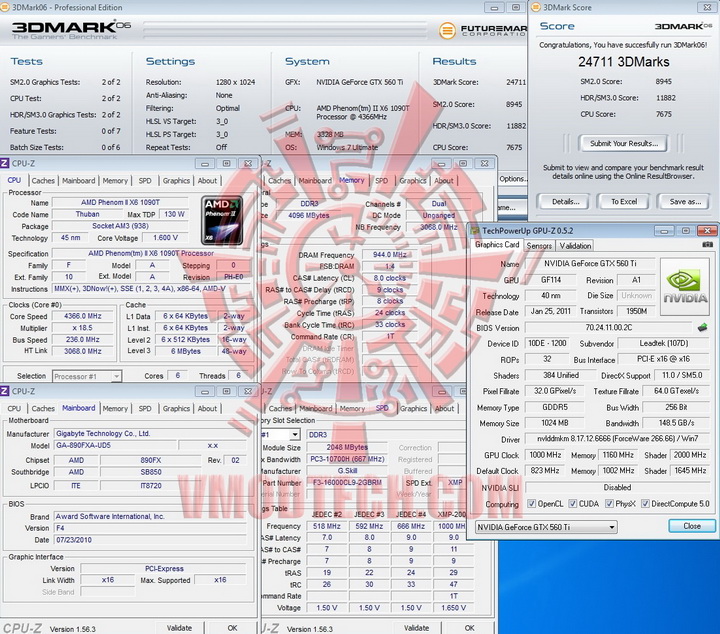Click the BIOS date 07/23/2010 field
Screen dimensions: 720x634
coord(151,540)
